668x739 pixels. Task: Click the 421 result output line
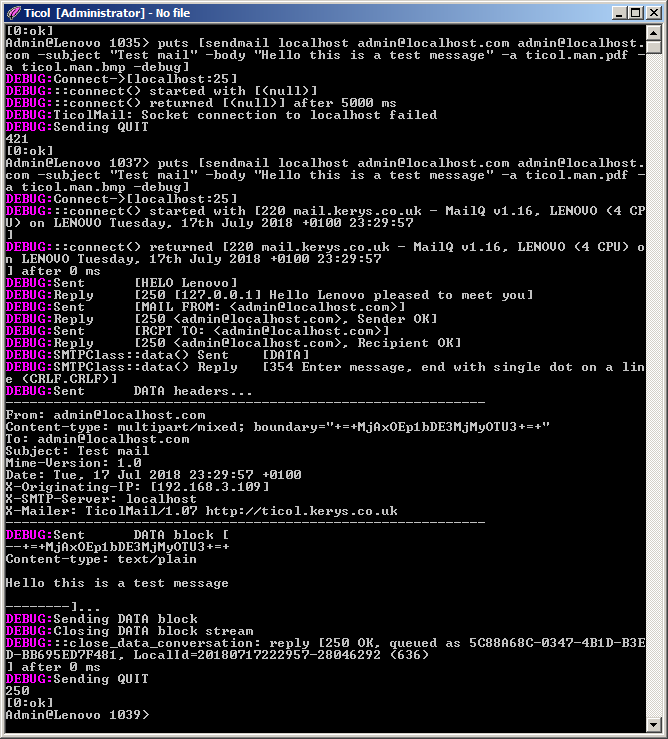tap(17, 139)
